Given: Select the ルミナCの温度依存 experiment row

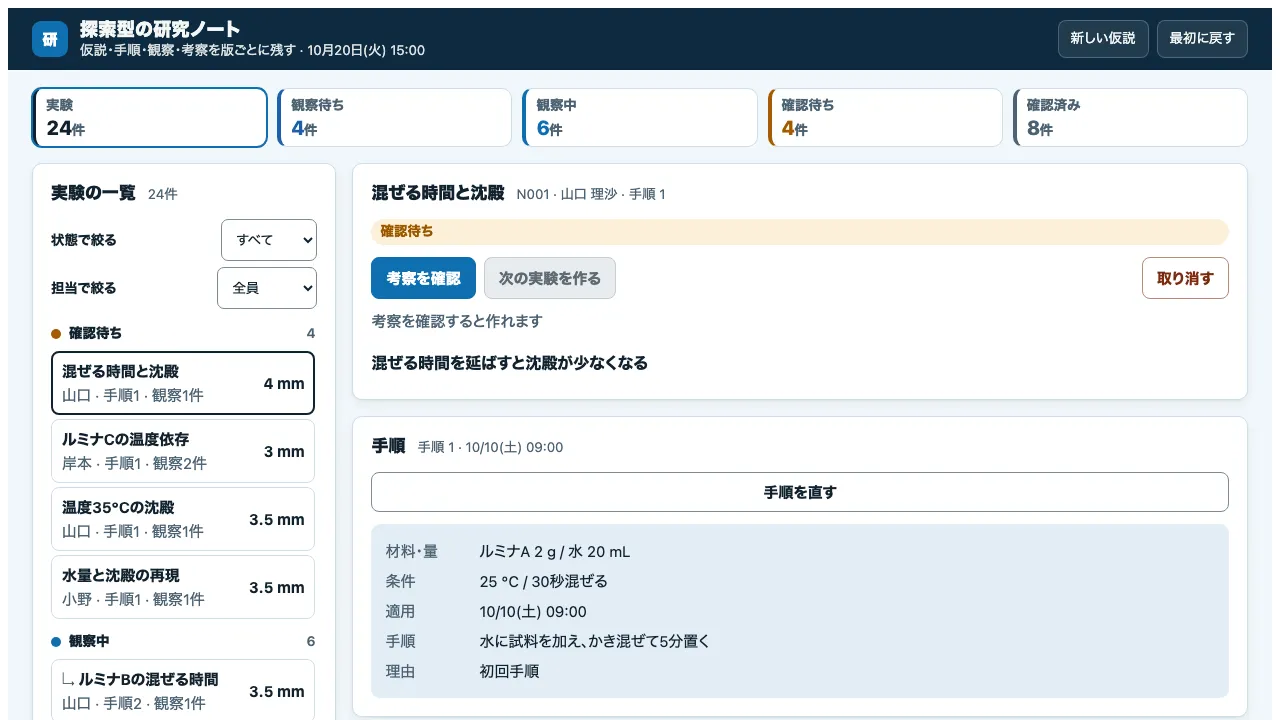Looking at the screenshot, I should (x=183, y=451).
